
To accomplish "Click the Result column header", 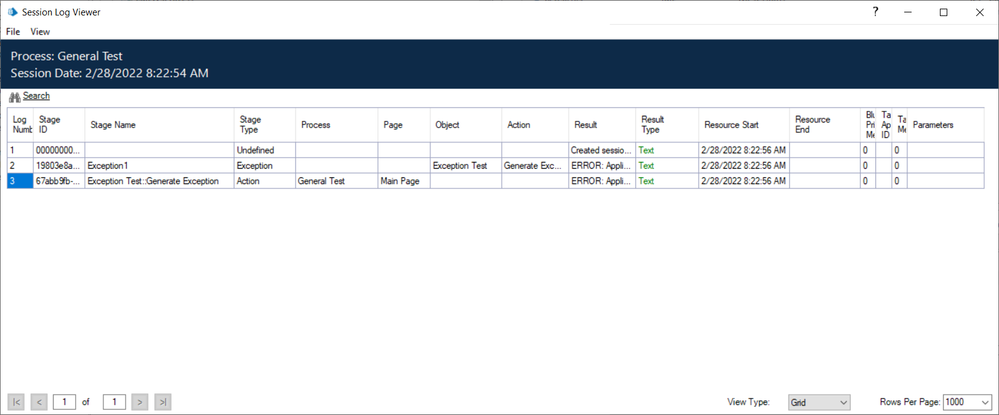I will point(602,125).
